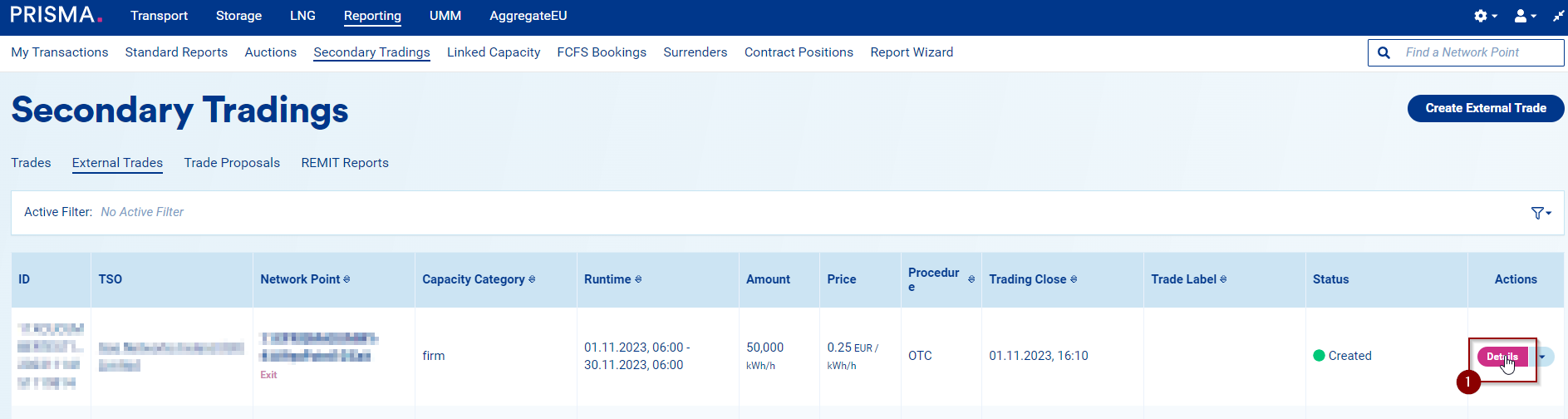The width and height of the screenshot is (1568, 419).
Task: Sort by Runtime column
Action: (x=638, y=279)
